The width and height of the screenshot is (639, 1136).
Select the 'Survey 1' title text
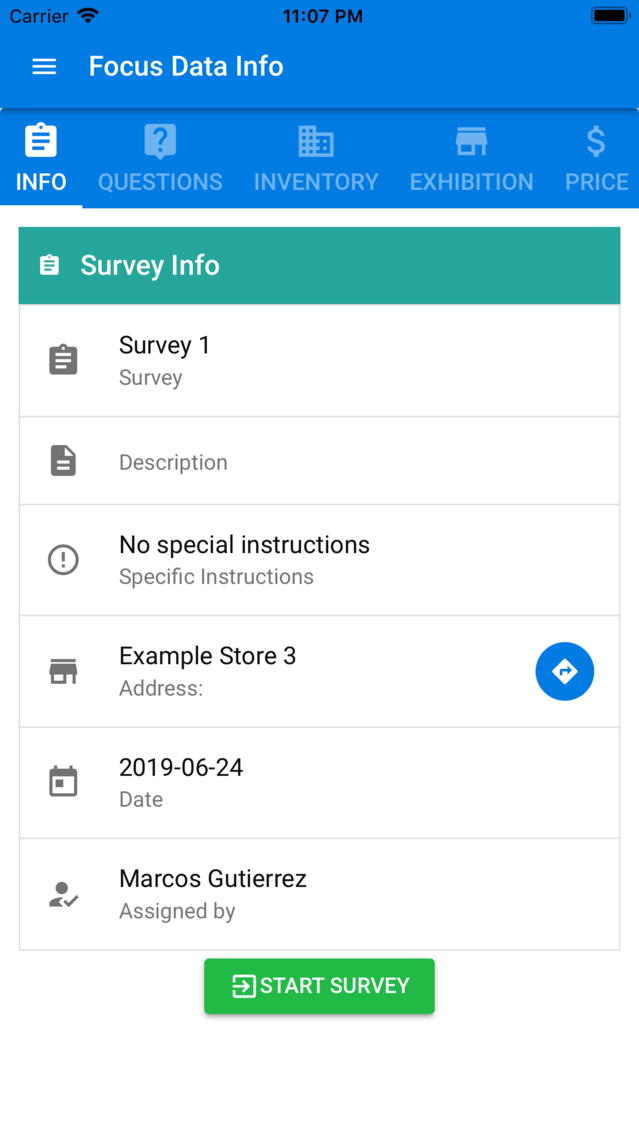(164, 346)
